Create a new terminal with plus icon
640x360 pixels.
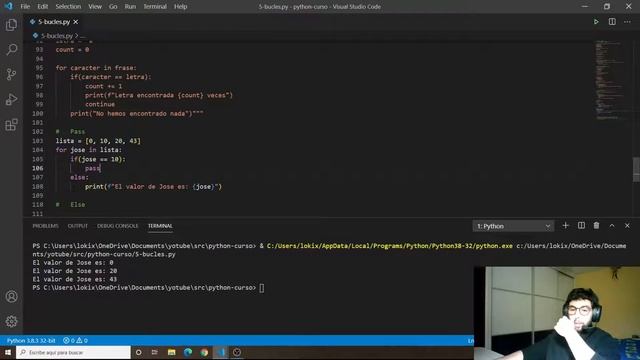(565, 225)
